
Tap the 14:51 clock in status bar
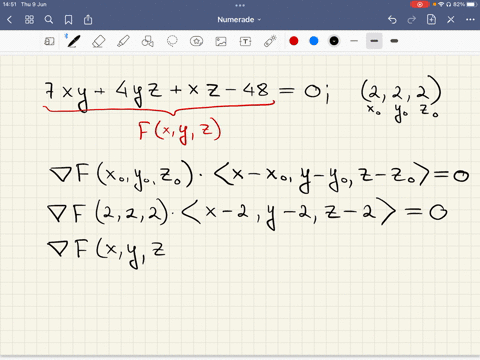point(10,4)
